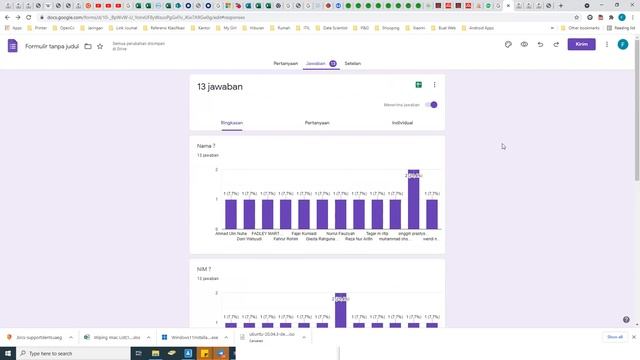Open the Other bookmarks folder
This screenshot has height=360, width=640.
click(x=580, y=28)
